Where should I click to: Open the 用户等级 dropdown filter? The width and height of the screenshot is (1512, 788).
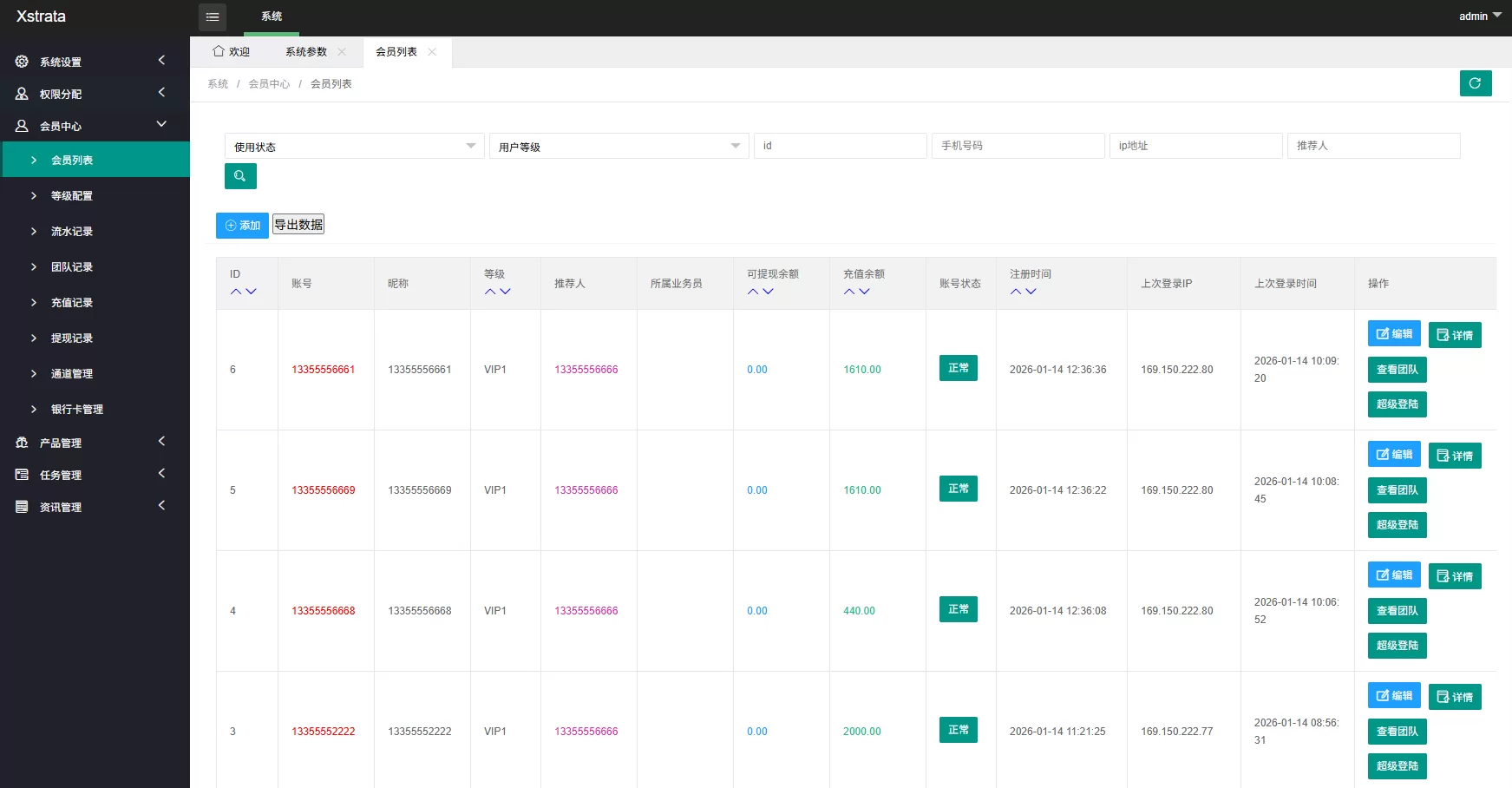point(619,146)
